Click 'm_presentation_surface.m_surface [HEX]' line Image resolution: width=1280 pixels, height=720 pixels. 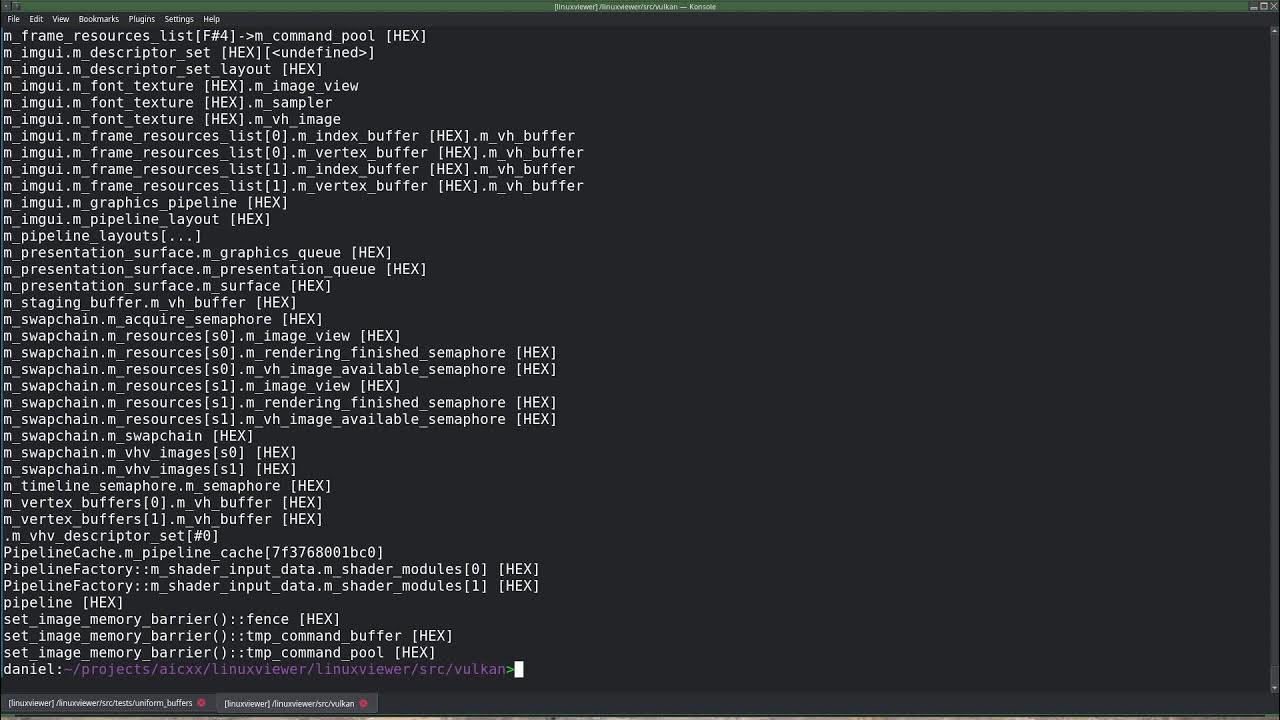coord(167,286)
